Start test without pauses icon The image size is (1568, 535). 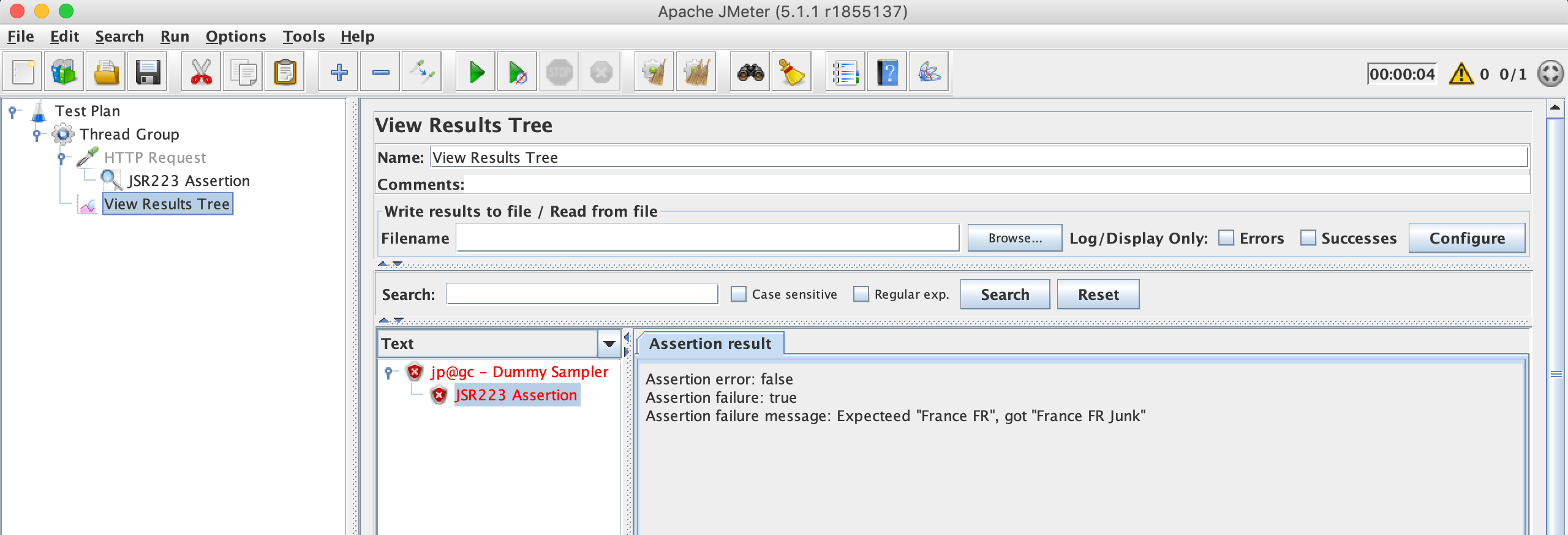pos(518,73)
